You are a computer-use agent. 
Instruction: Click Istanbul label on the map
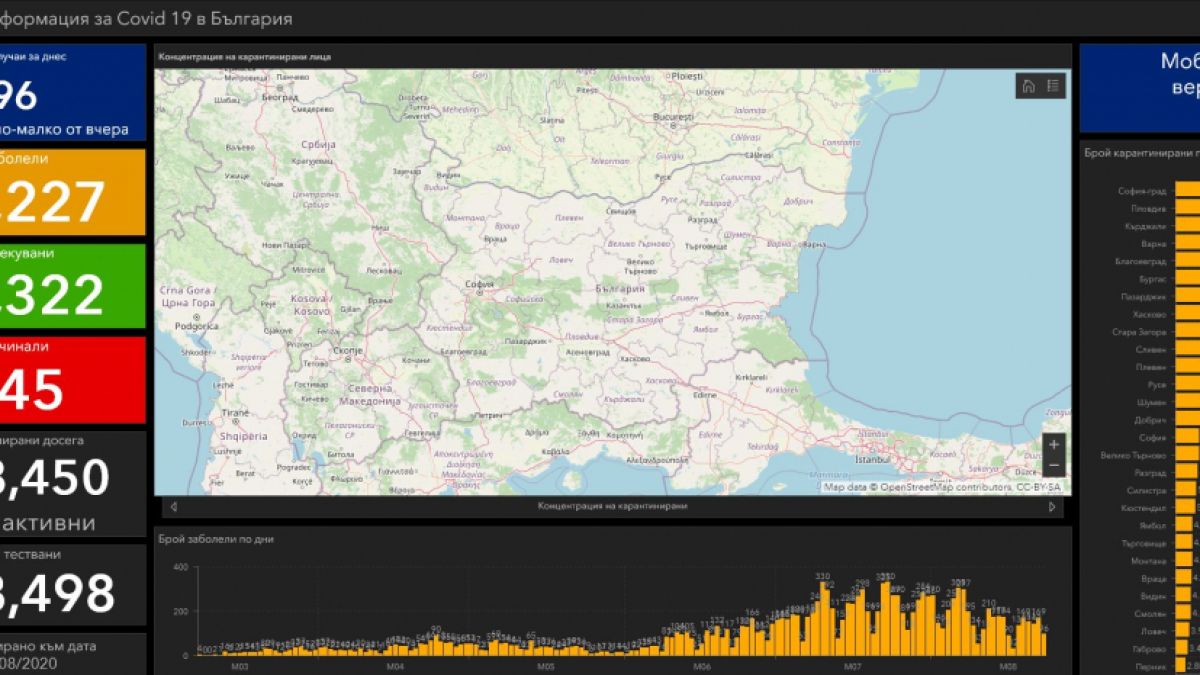pyautogui.click(x=872, y=460)
